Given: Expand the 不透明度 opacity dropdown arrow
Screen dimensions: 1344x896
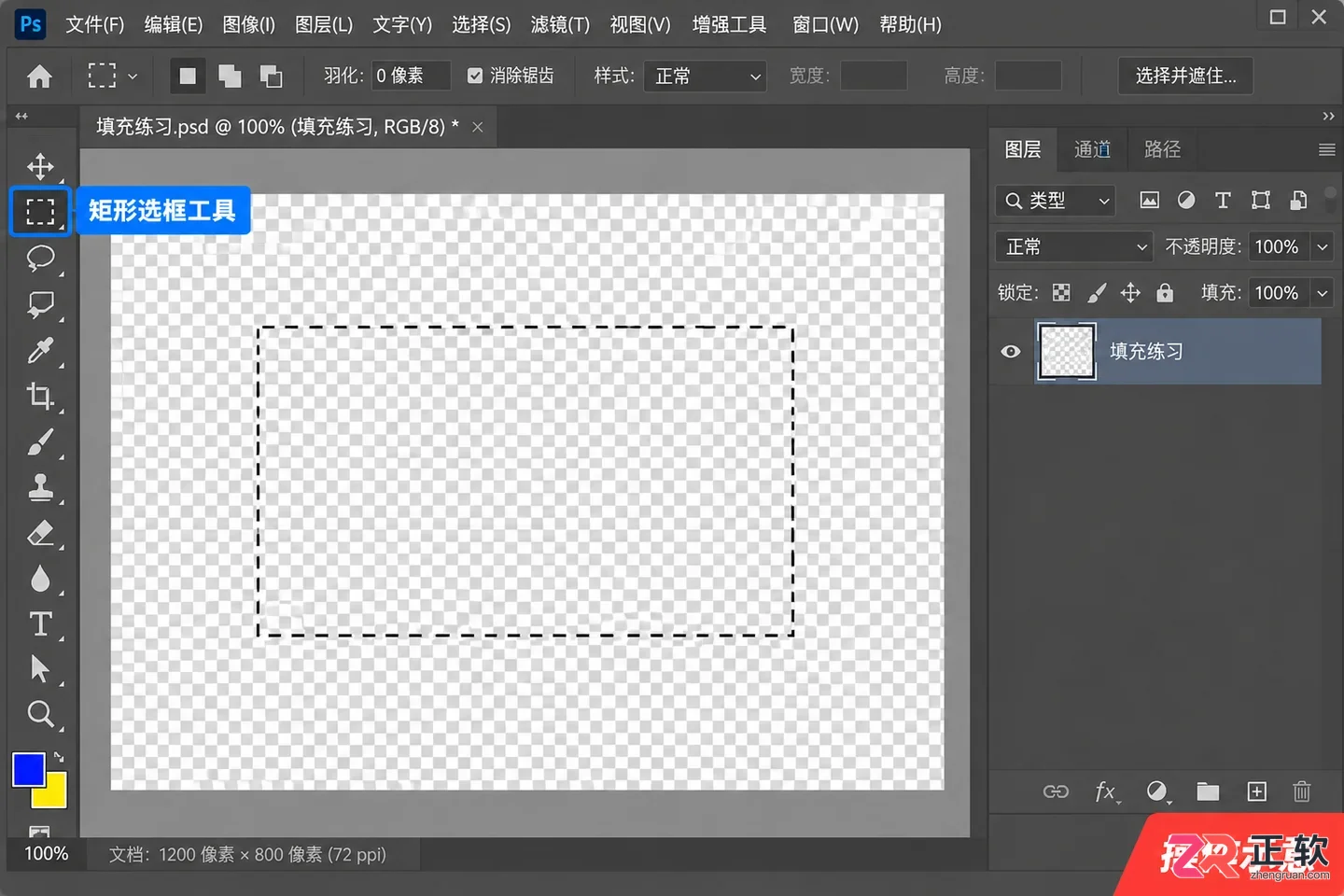Looking at the screenshot, I should 1323,246.
